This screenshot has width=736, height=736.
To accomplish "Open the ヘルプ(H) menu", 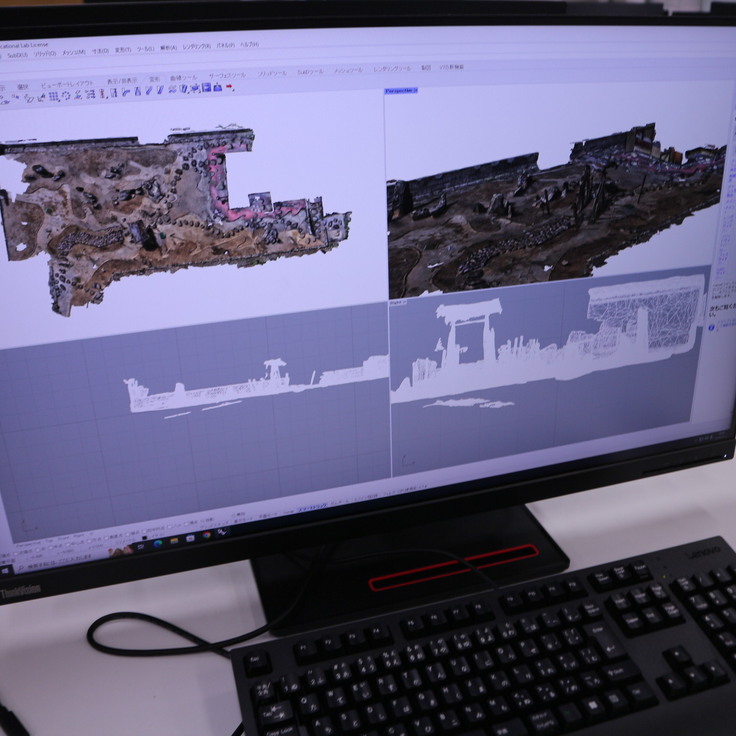I will tap(248, 45).
